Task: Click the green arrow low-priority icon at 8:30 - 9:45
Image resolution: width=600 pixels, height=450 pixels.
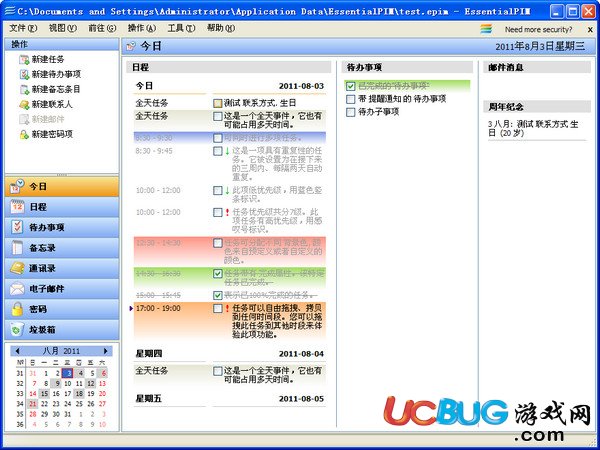Action: click(x=227, y=151)
